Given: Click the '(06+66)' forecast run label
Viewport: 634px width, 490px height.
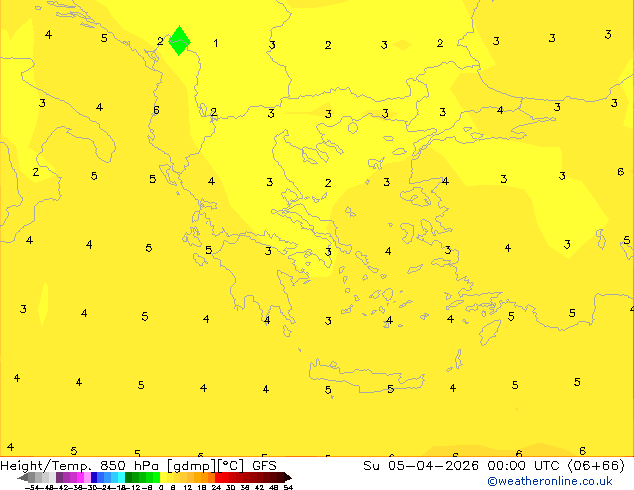Looking at the screenshot, I should (x=596, y=466).
